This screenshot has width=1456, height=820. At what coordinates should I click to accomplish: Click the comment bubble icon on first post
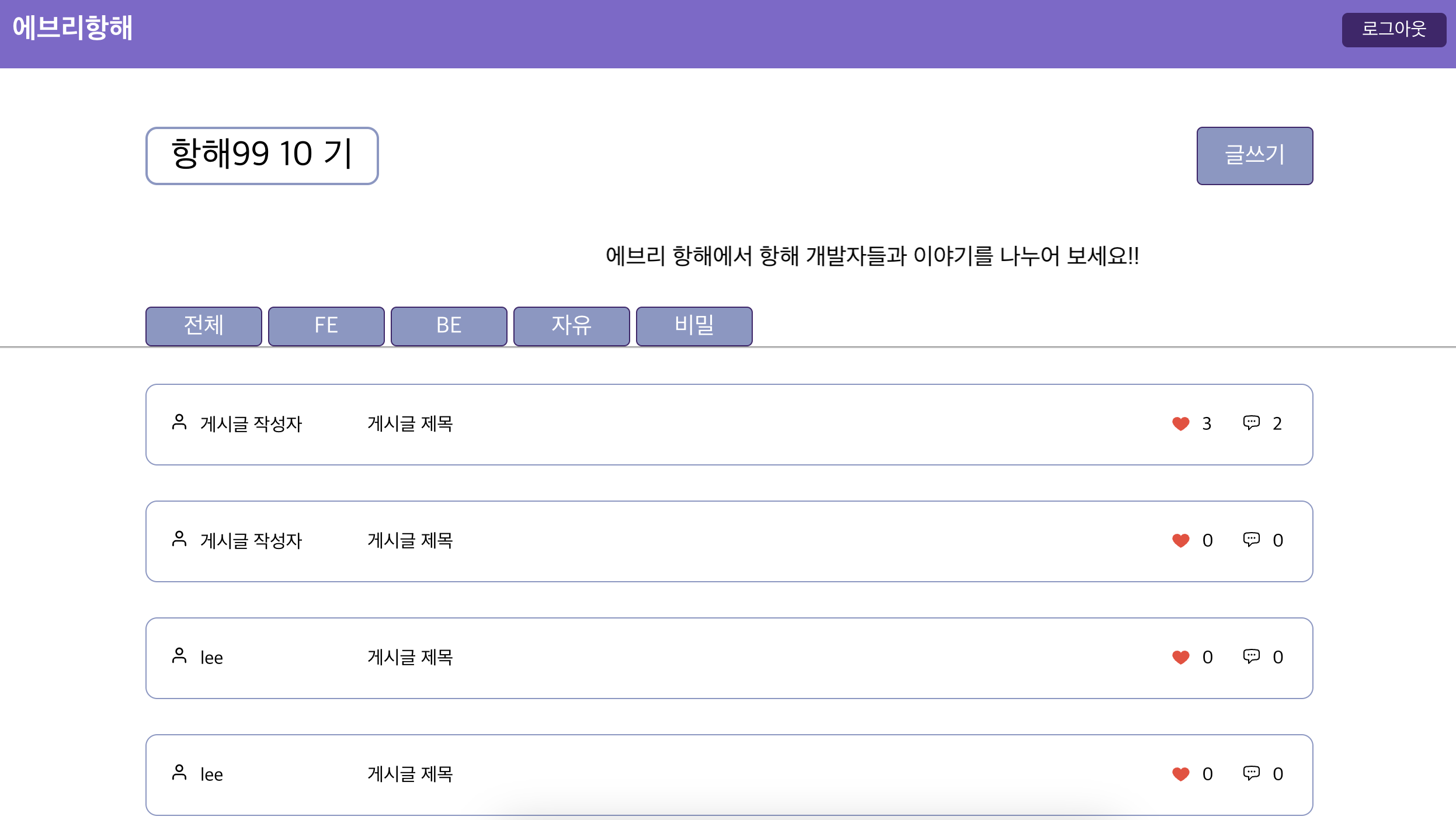coord(1251,422)
